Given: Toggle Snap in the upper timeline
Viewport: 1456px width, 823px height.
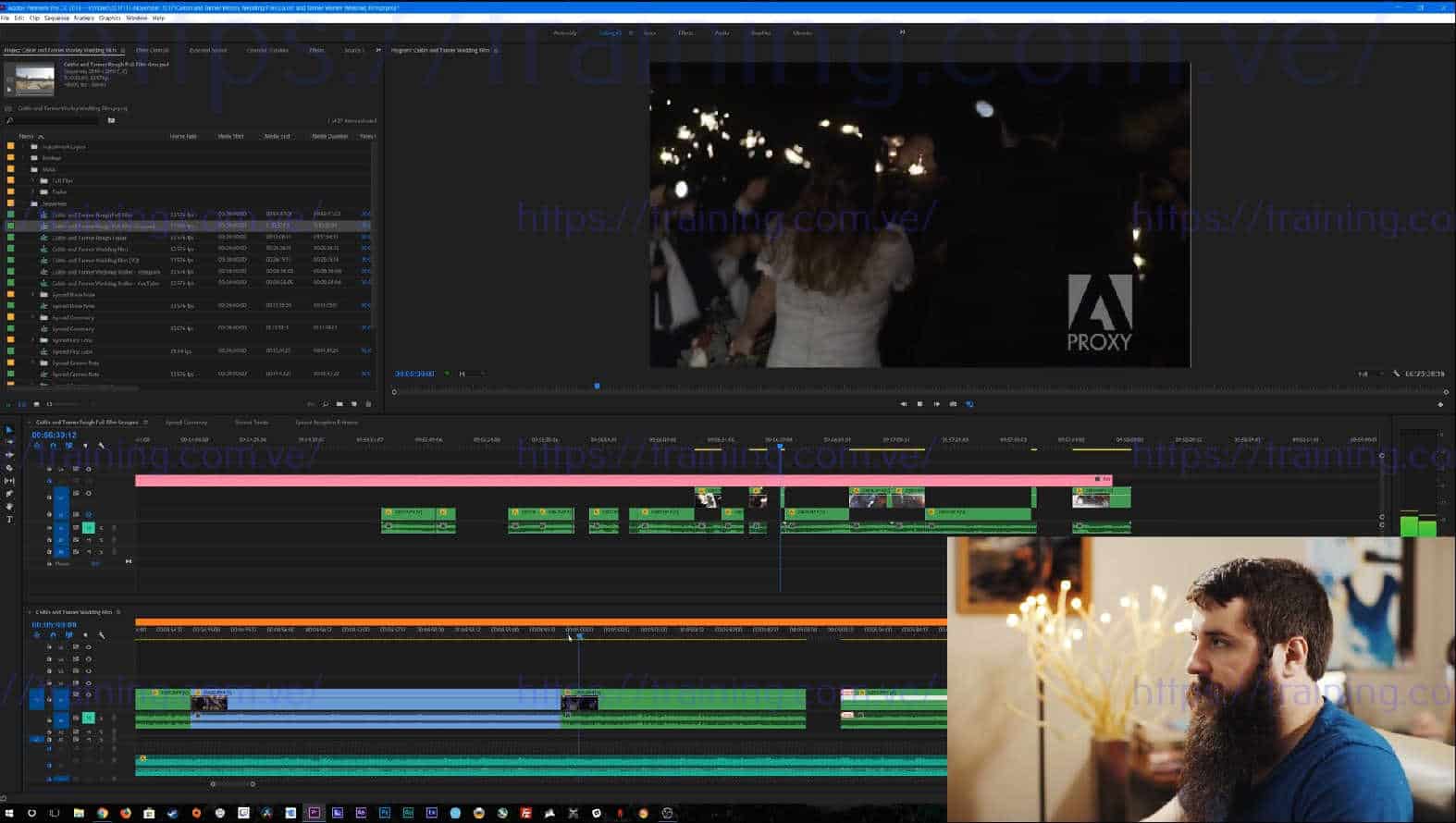Looking at the screenshot, I should (x=53, y=446).
